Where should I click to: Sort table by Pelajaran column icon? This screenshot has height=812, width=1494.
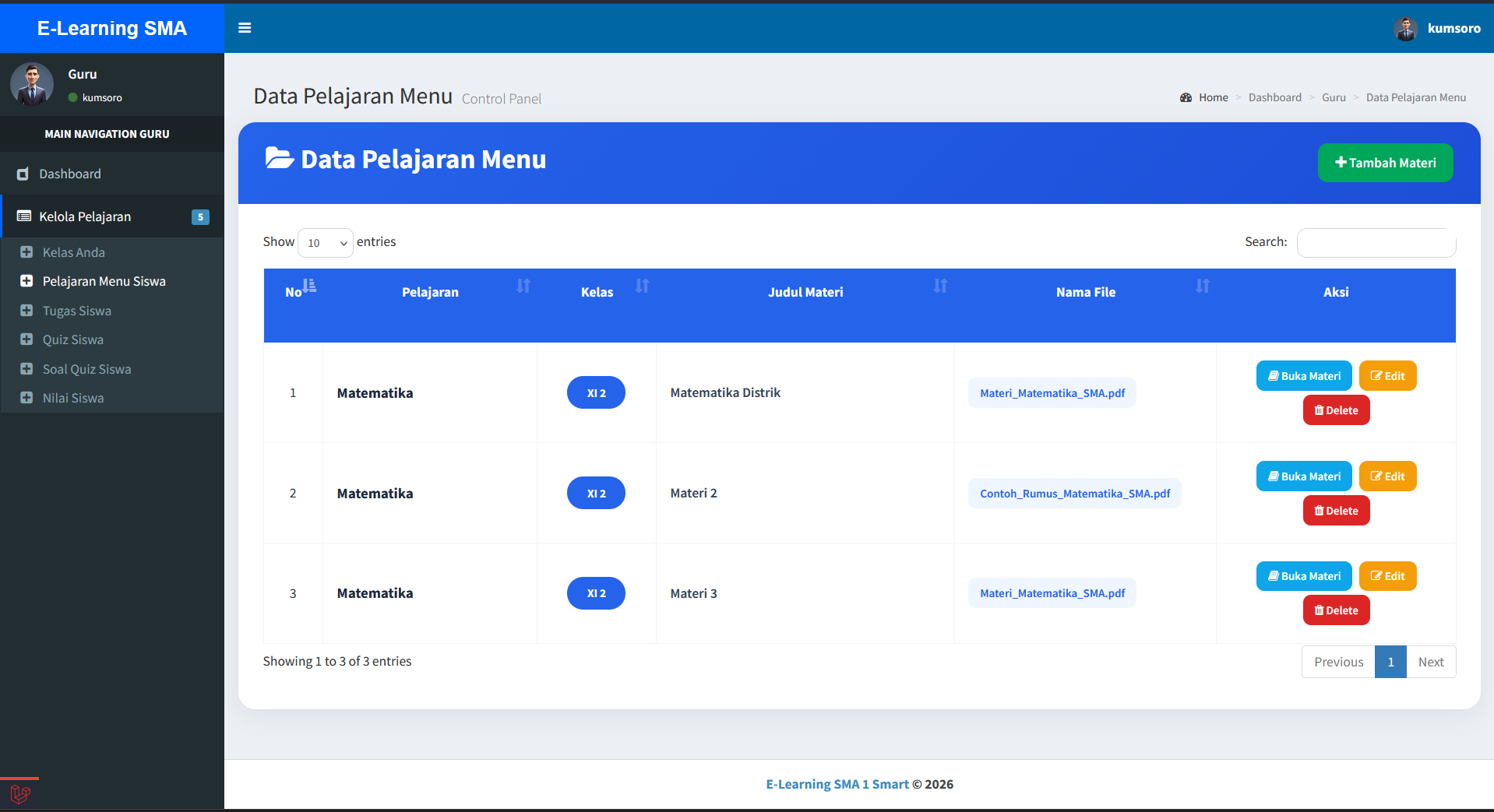coord(523,286)
